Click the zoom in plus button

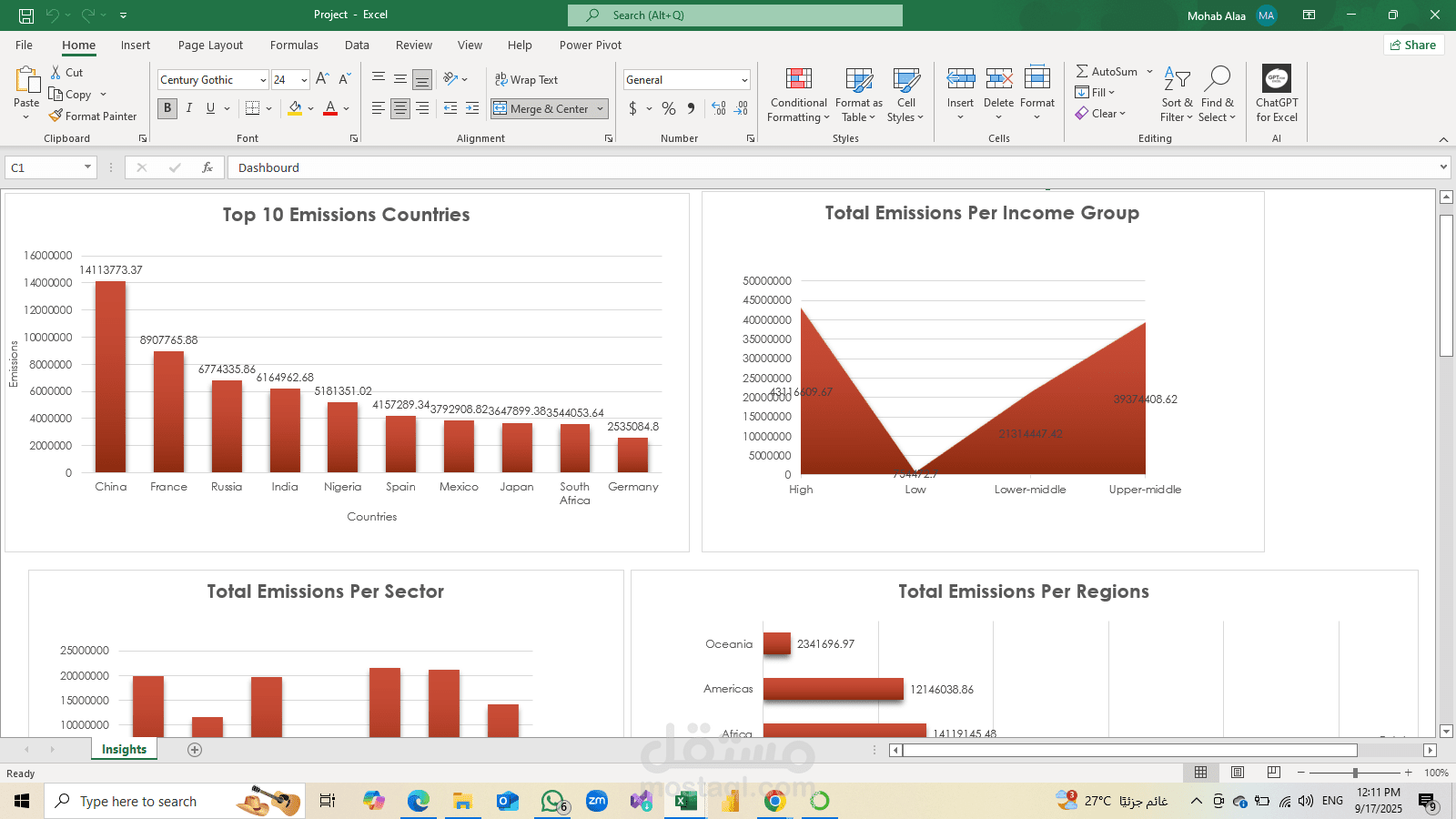[x=1408, y=773]
